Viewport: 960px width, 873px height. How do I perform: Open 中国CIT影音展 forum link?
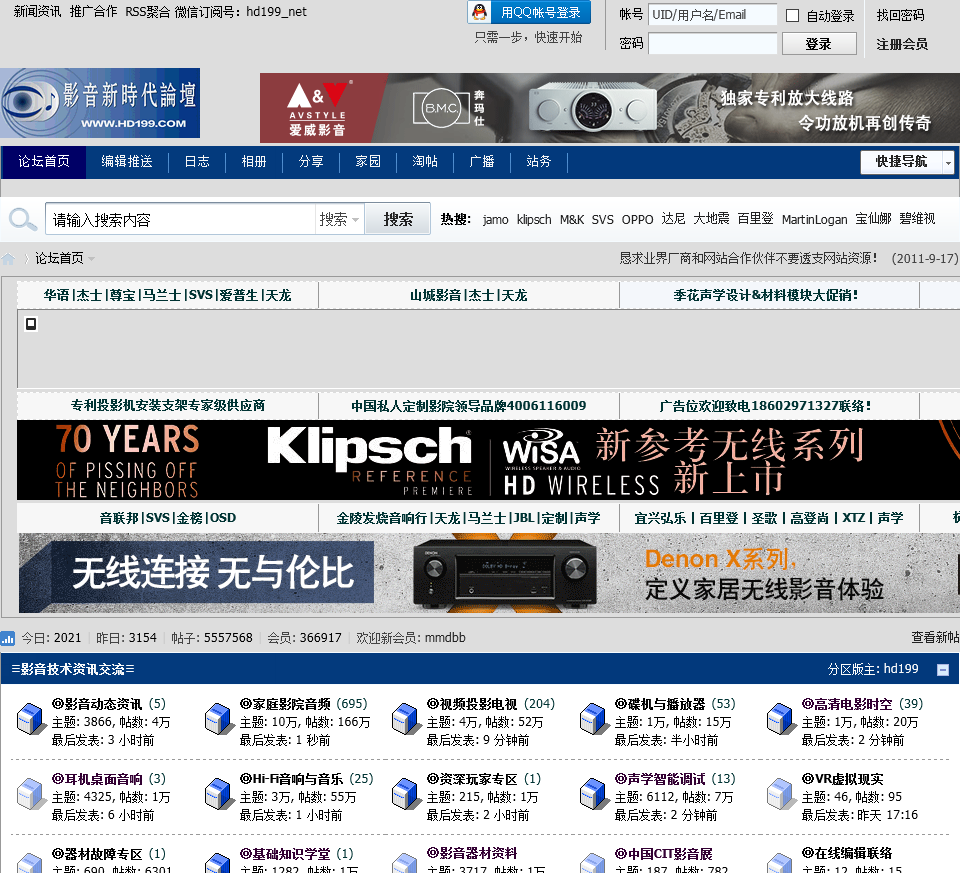[664, 854]
